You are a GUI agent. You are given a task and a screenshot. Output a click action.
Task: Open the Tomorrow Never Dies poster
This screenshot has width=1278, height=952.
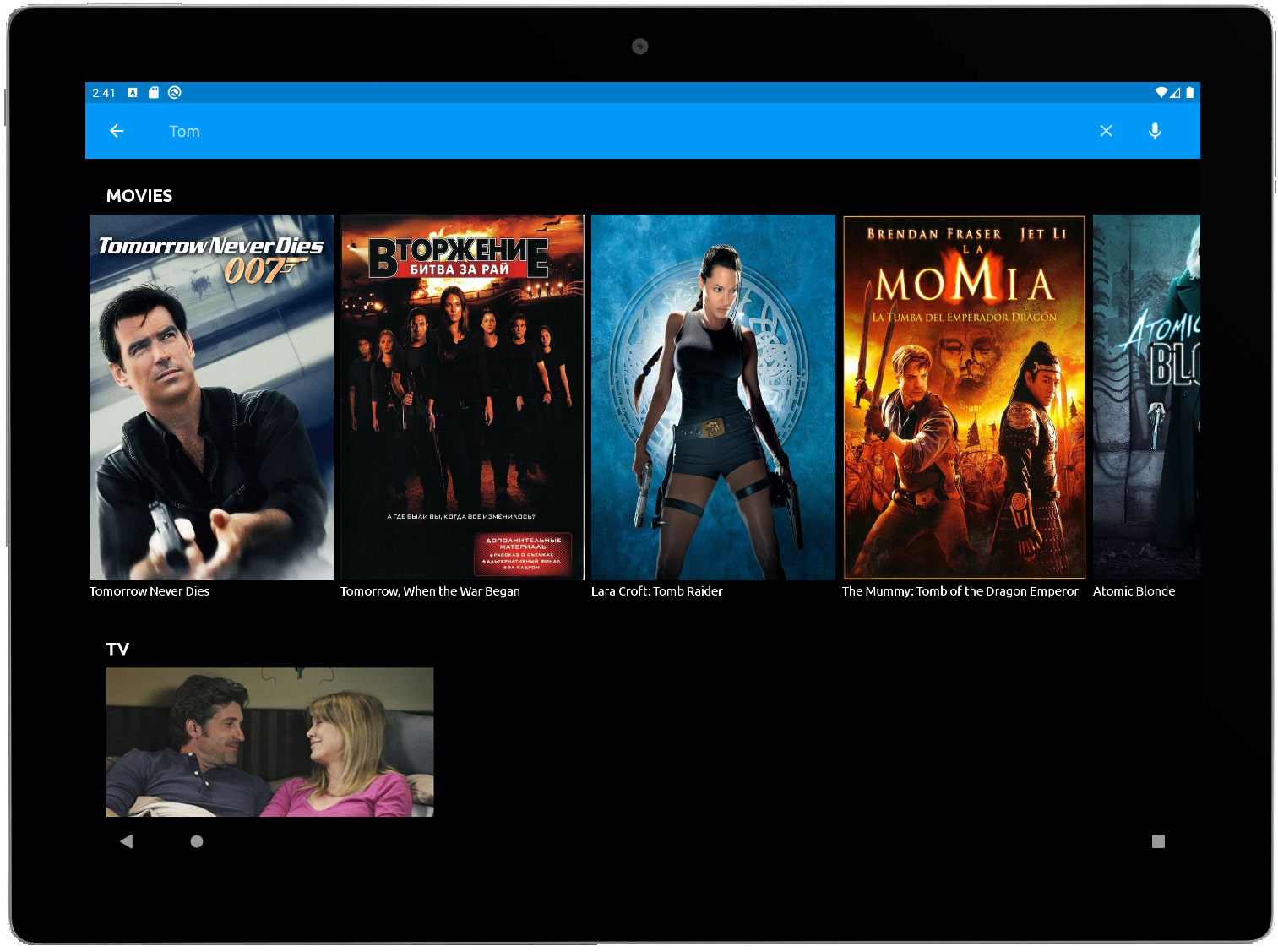211,397
